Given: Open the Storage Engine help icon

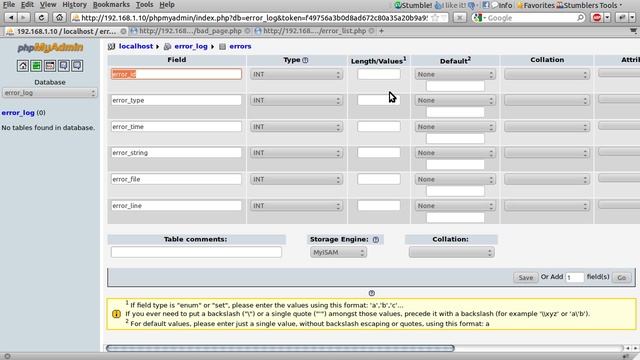Looking at the screenshot, I should 376,240.
